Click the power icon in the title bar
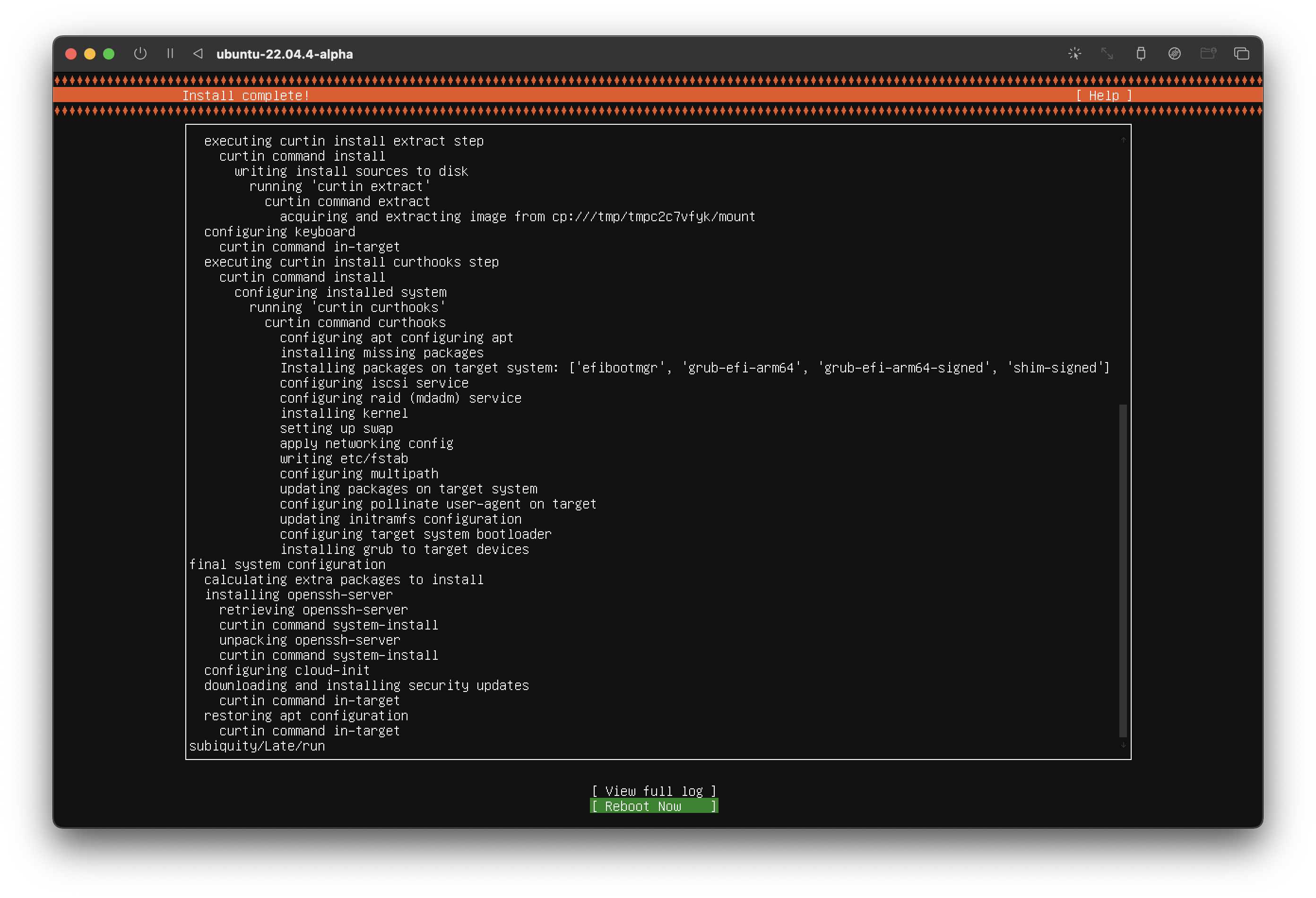This screenshot has height=898, width=1316. (x=140, y=54)
